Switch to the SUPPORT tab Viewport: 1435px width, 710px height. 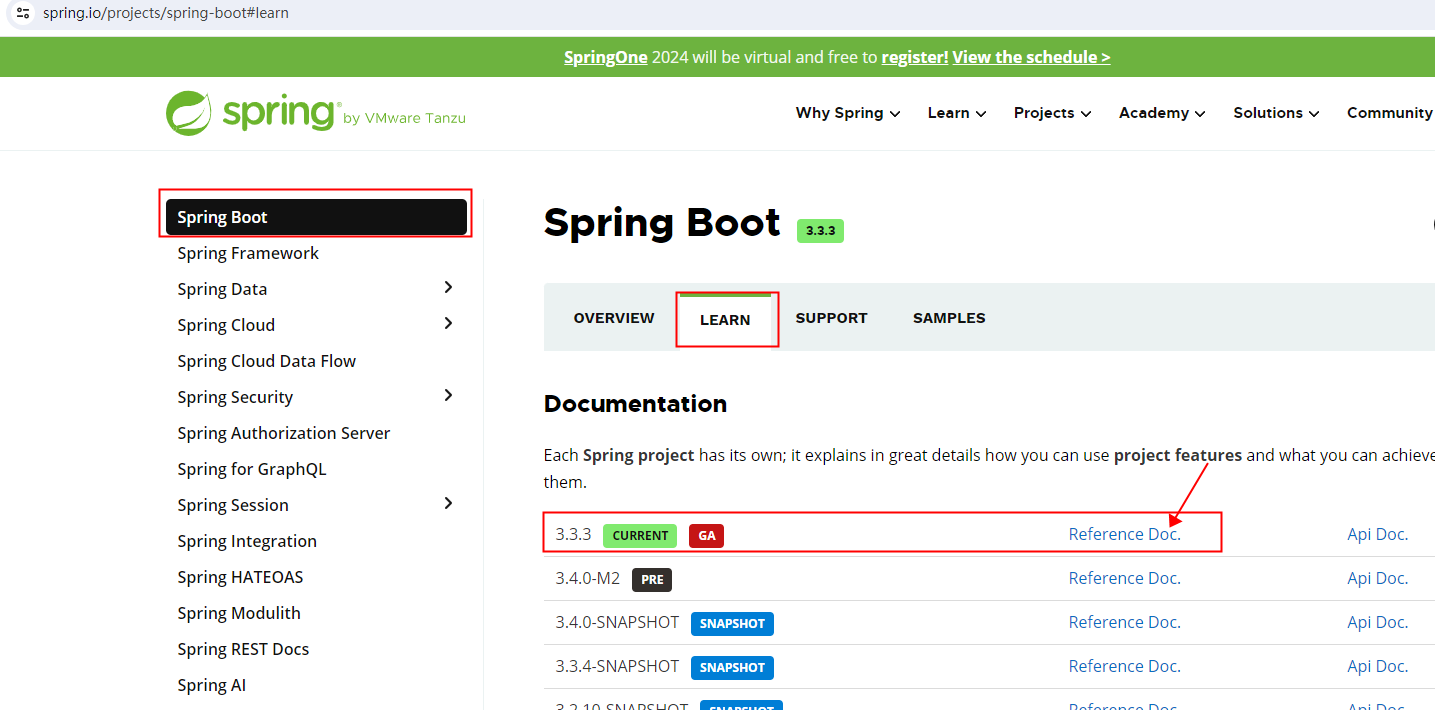pyautogui.click(x=831, y=318)
